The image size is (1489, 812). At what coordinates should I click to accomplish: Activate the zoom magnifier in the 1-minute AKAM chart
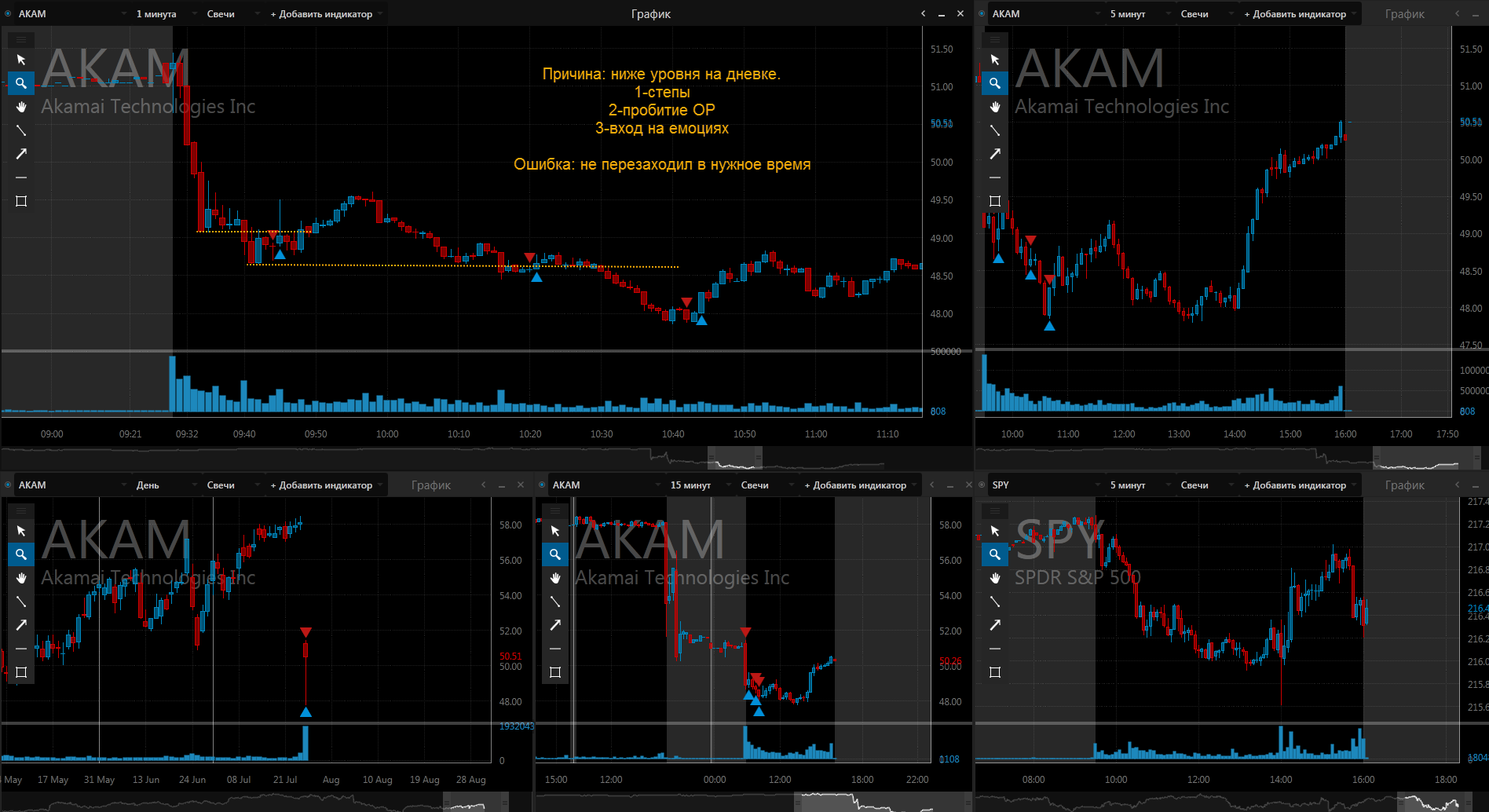tap(21, 83)
